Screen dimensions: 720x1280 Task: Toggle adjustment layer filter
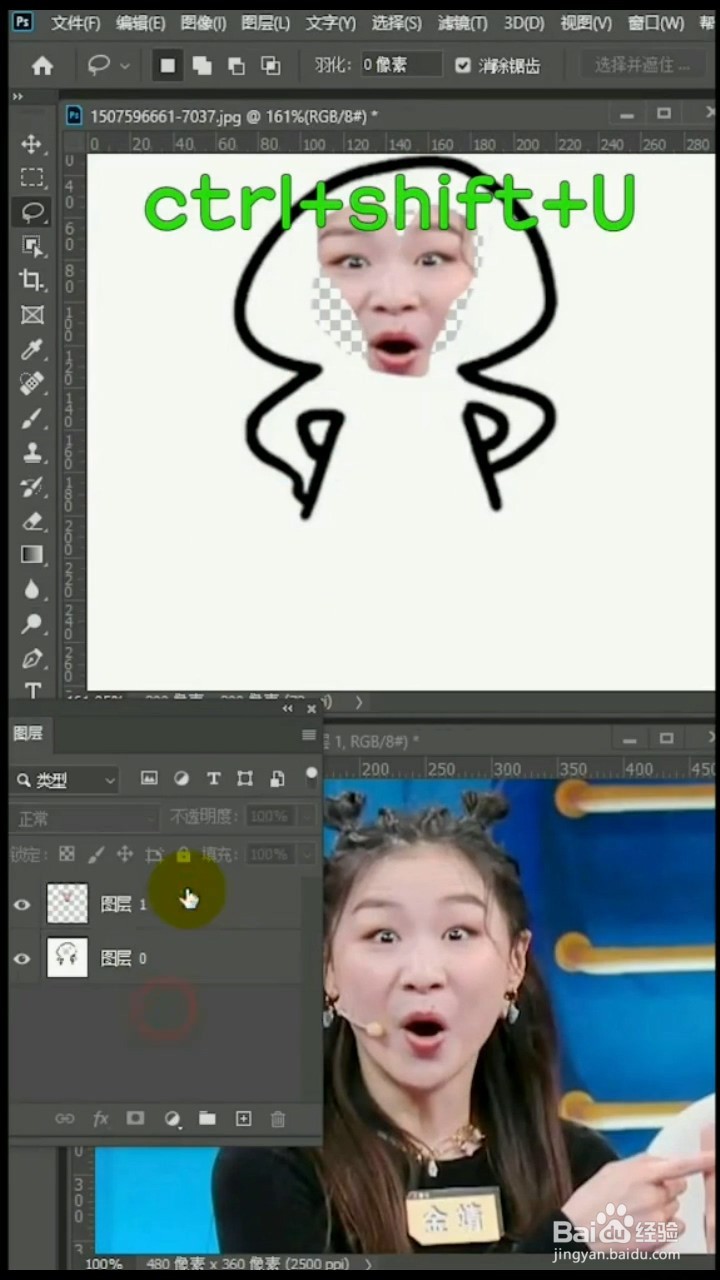pos(181,778)
